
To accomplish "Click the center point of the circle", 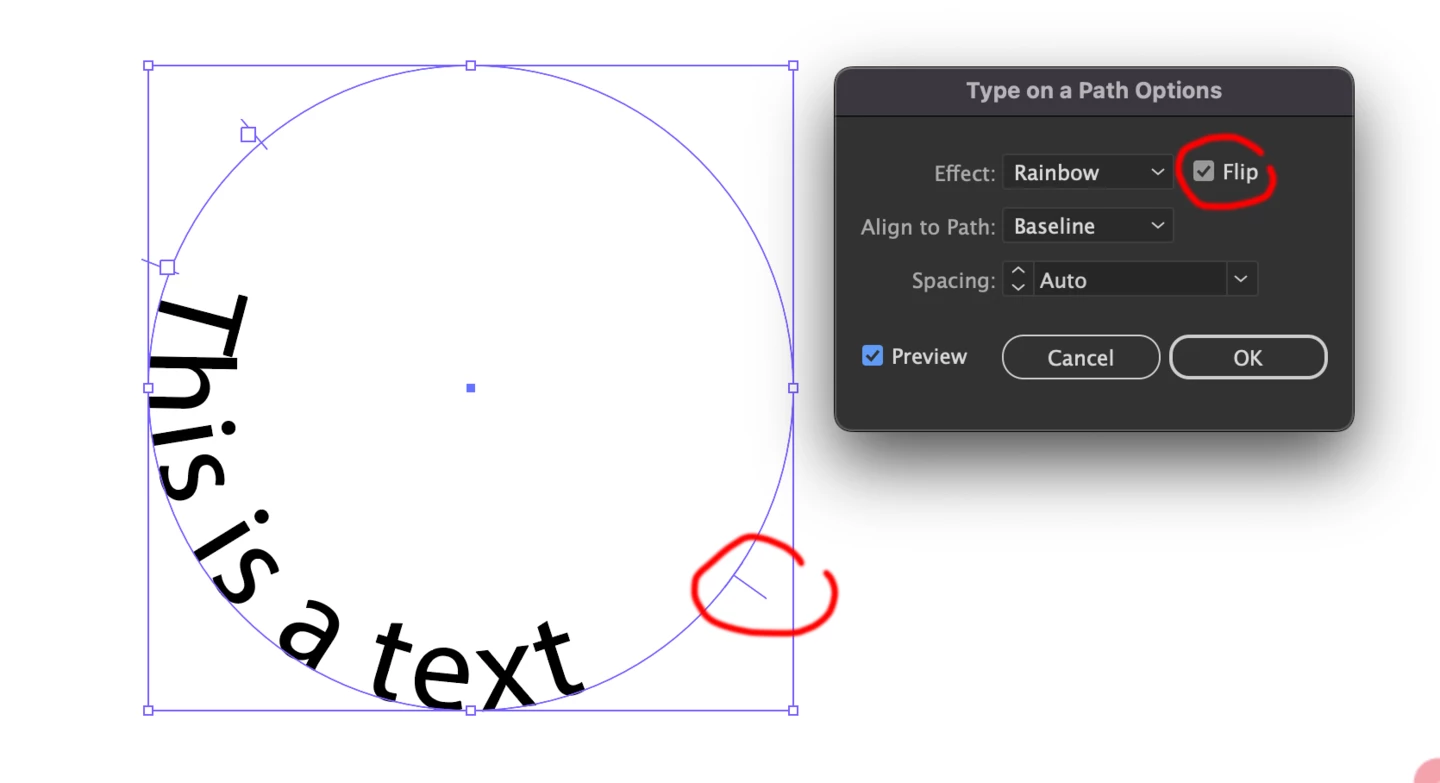I will click(x=471, y=388).
